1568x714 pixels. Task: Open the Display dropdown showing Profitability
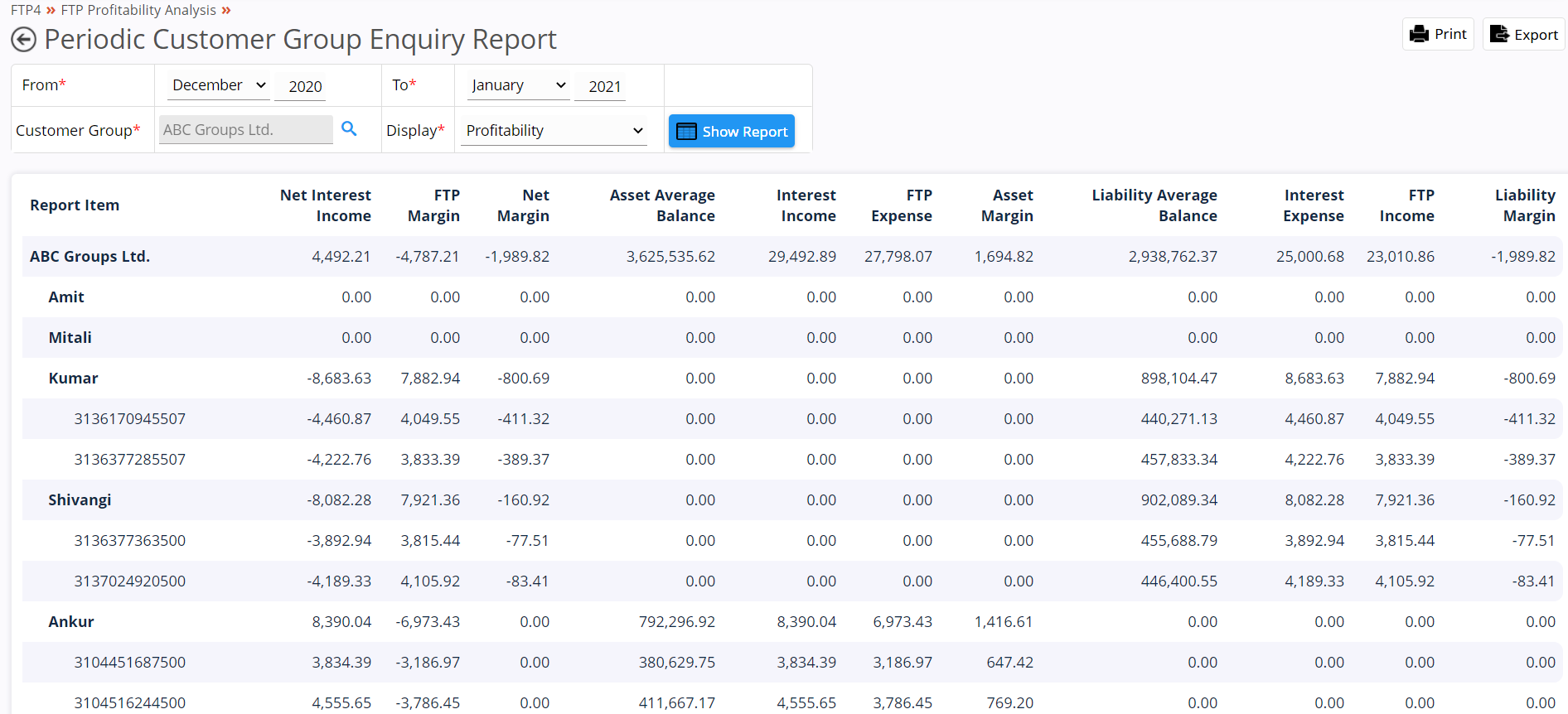tap(554, 131)
